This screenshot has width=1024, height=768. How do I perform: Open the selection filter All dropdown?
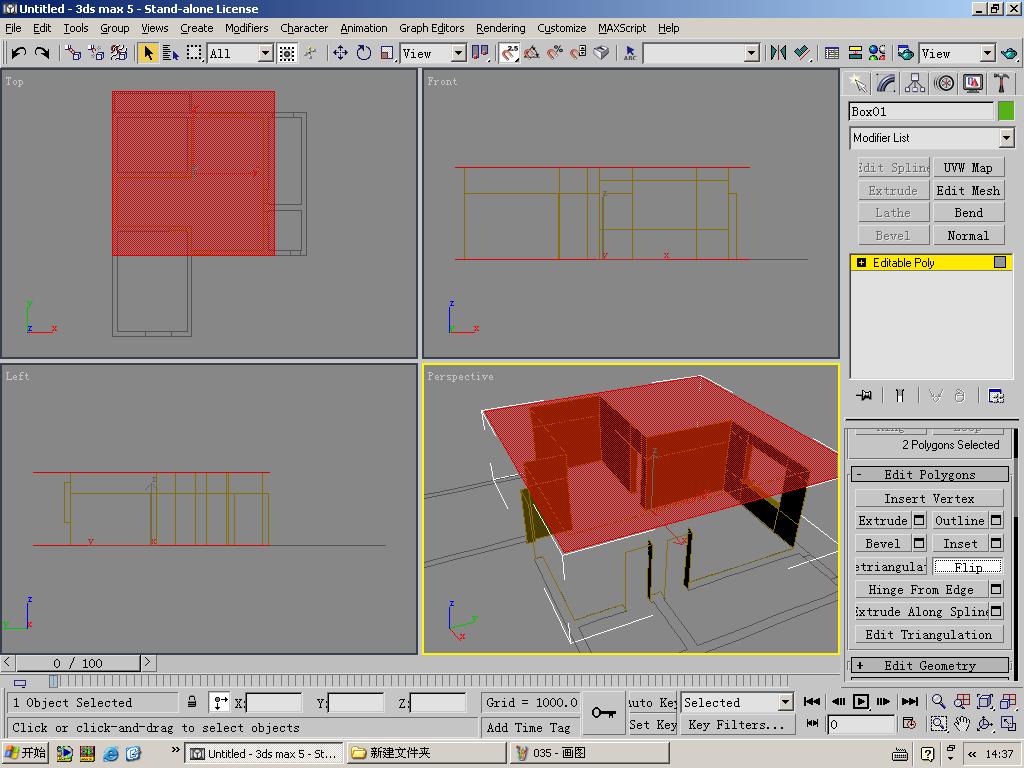pos(264,54)
